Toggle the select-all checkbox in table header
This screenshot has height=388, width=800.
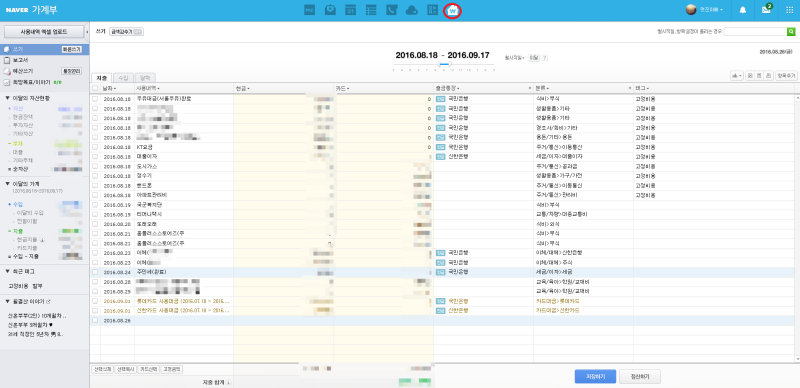point(95,89)
